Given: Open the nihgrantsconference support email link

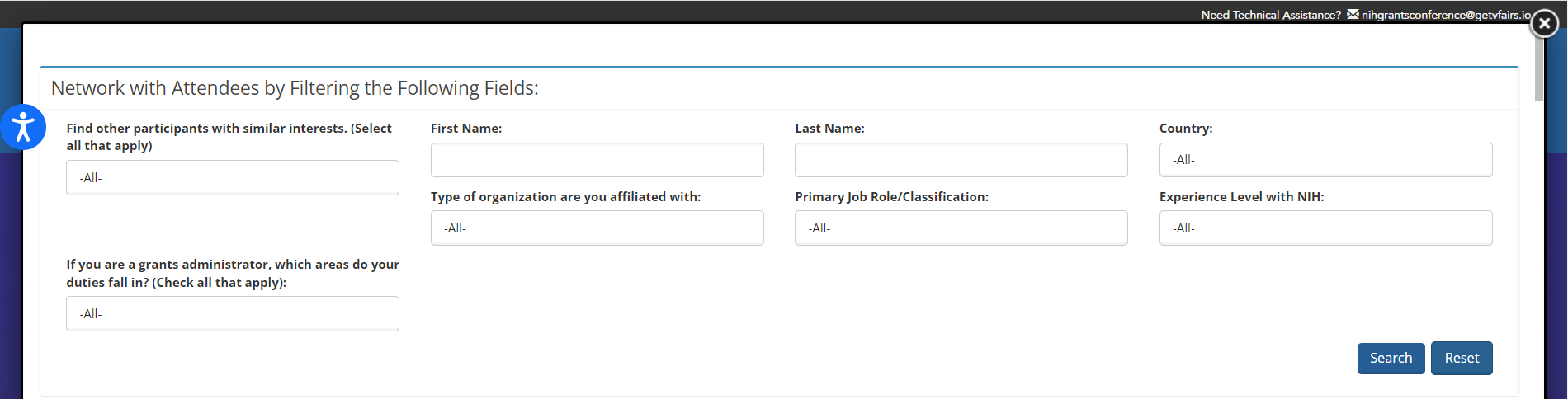Looking at the screenshot, I should pos(1446,15).
